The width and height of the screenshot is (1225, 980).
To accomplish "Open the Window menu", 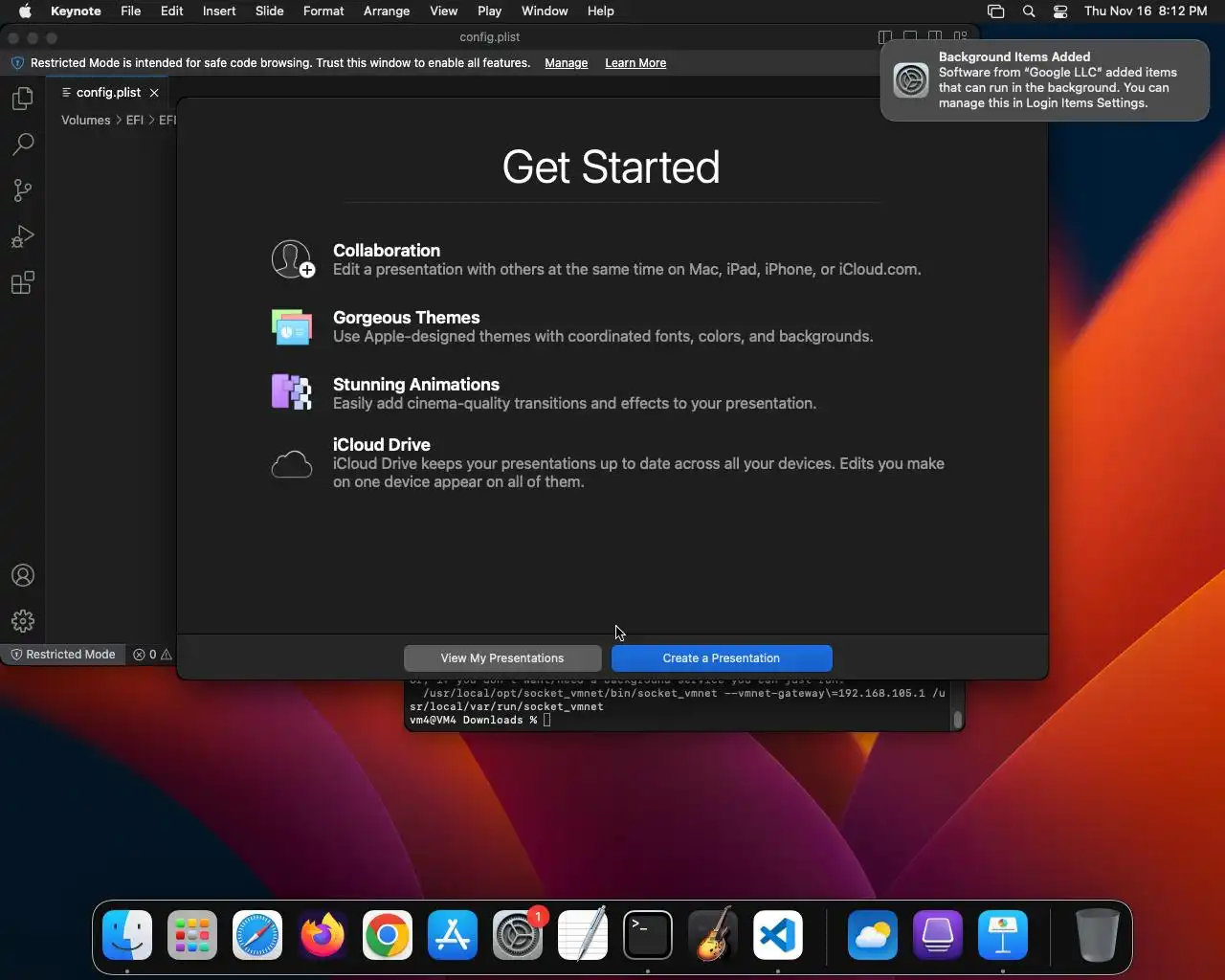I will pos(545,11).
